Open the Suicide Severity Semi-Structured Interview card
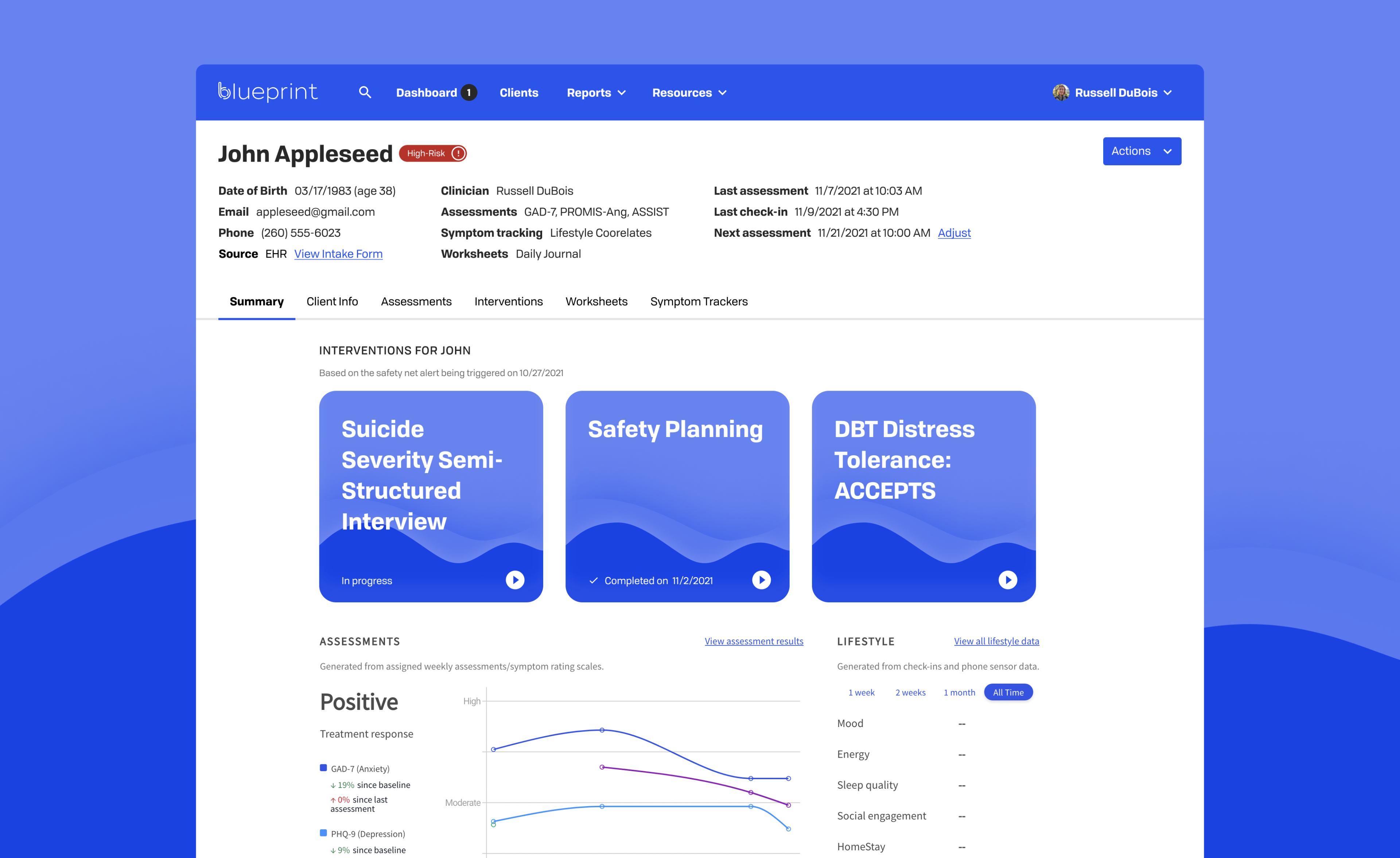1400x858 pixels. click(431, 496)
